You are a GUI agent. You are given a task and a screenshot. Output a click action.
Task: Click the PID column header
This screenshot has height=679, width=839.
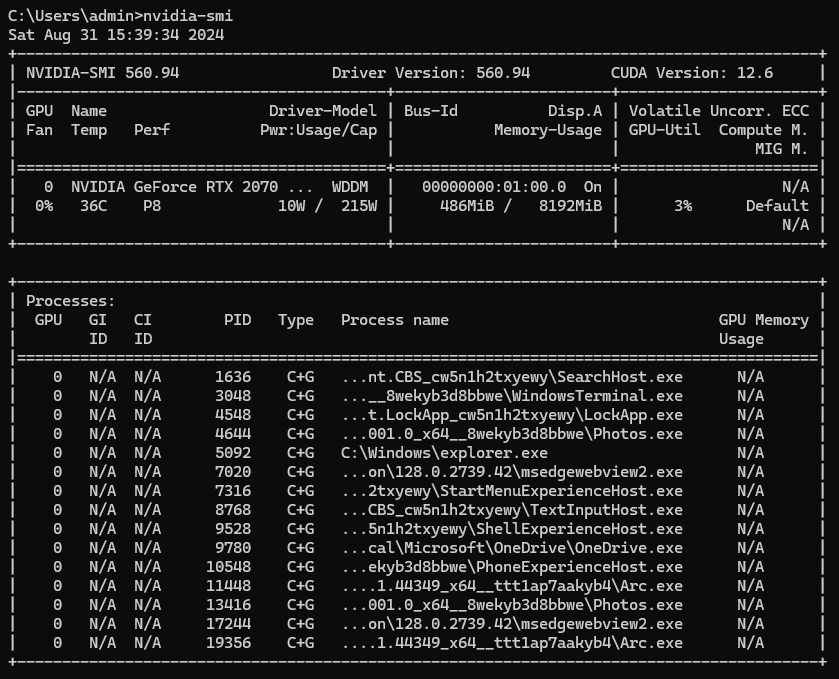pyautogui.click(x=238, y=320)
